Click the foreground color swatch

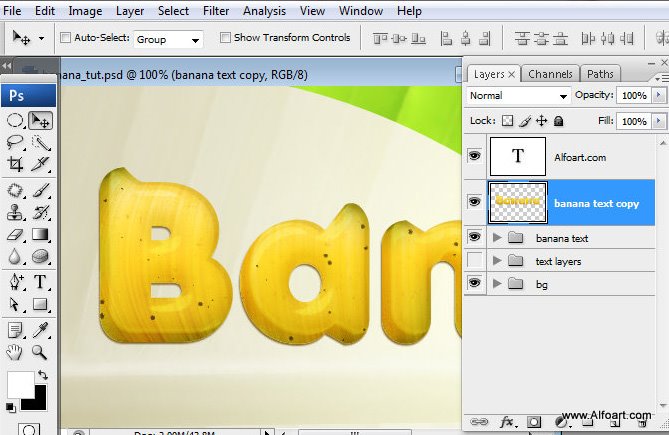coord(20,385)
